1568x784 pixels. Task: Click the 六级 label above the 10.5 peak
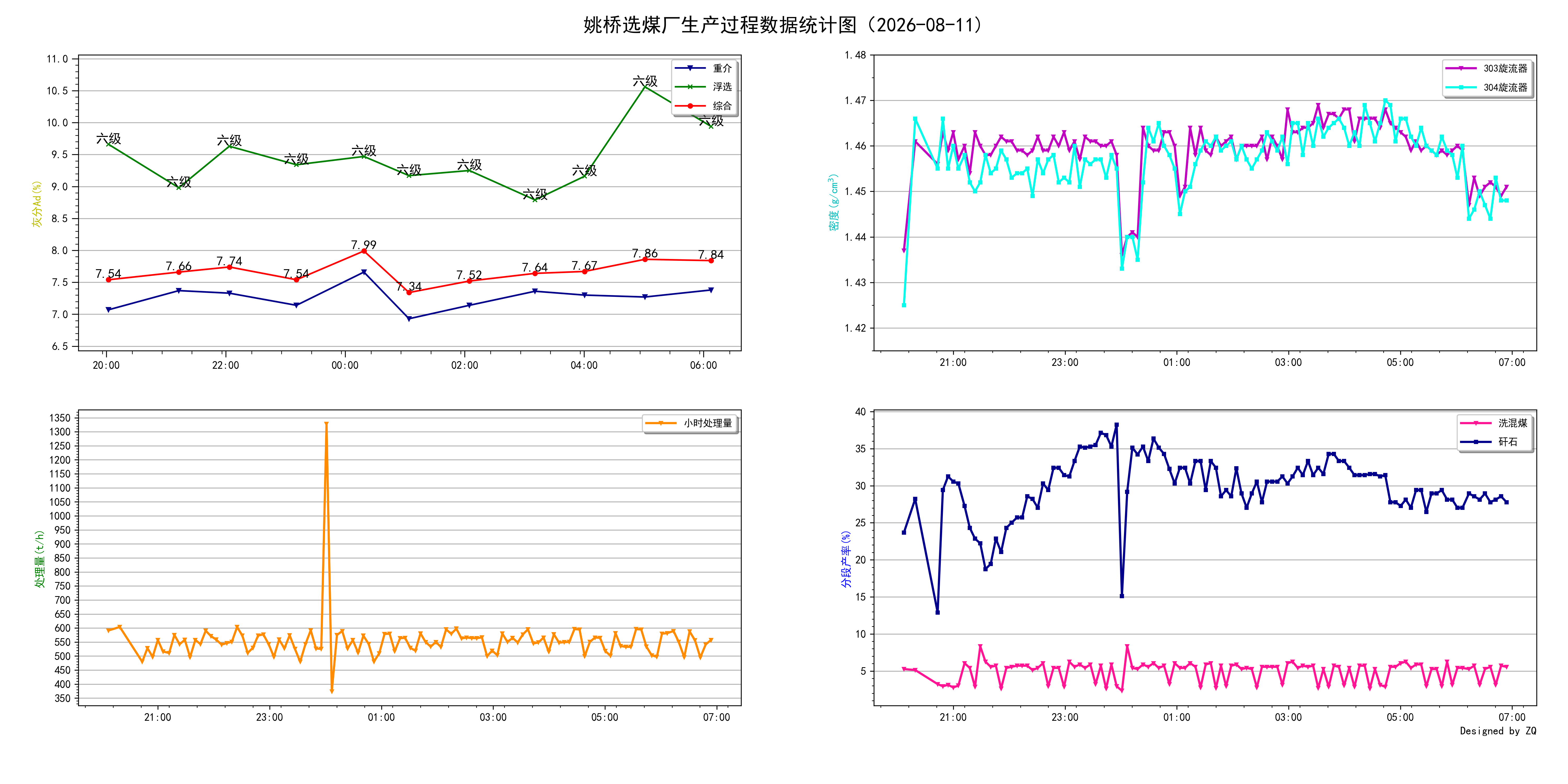coord(645,81)
